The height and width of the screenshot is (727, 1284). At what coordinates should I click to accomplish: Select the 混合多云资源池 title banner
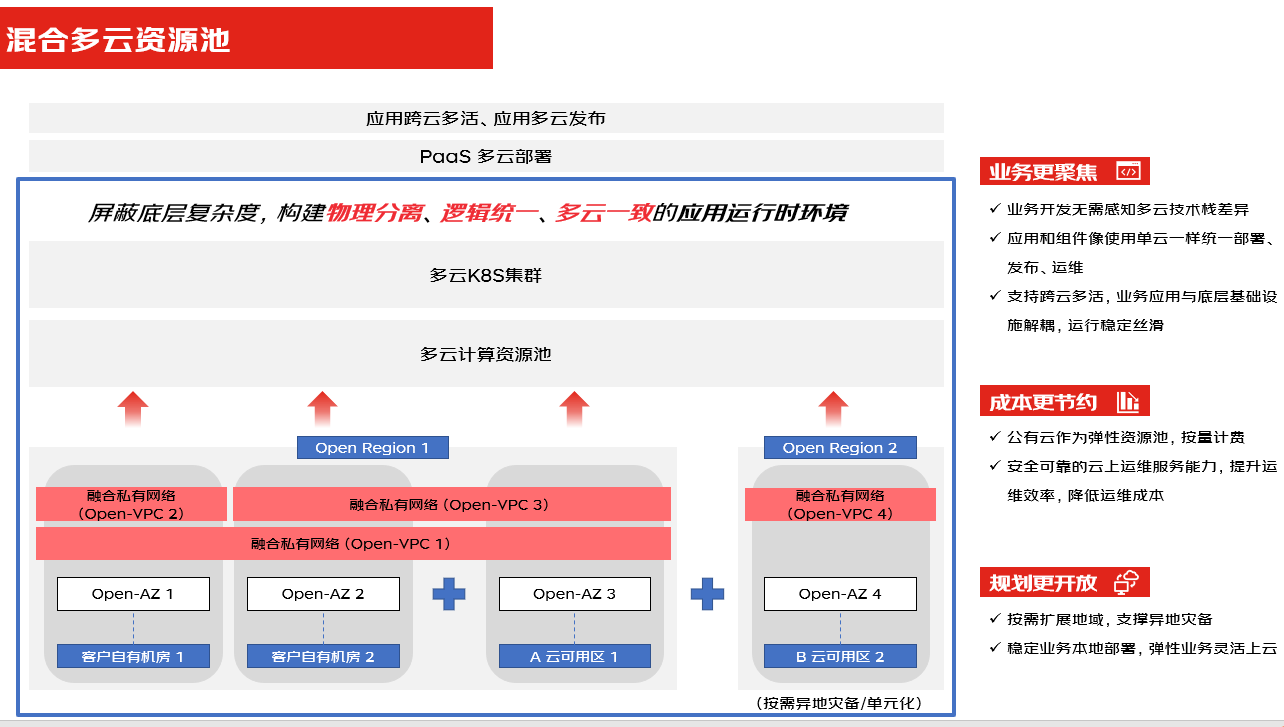coord(246,38)
